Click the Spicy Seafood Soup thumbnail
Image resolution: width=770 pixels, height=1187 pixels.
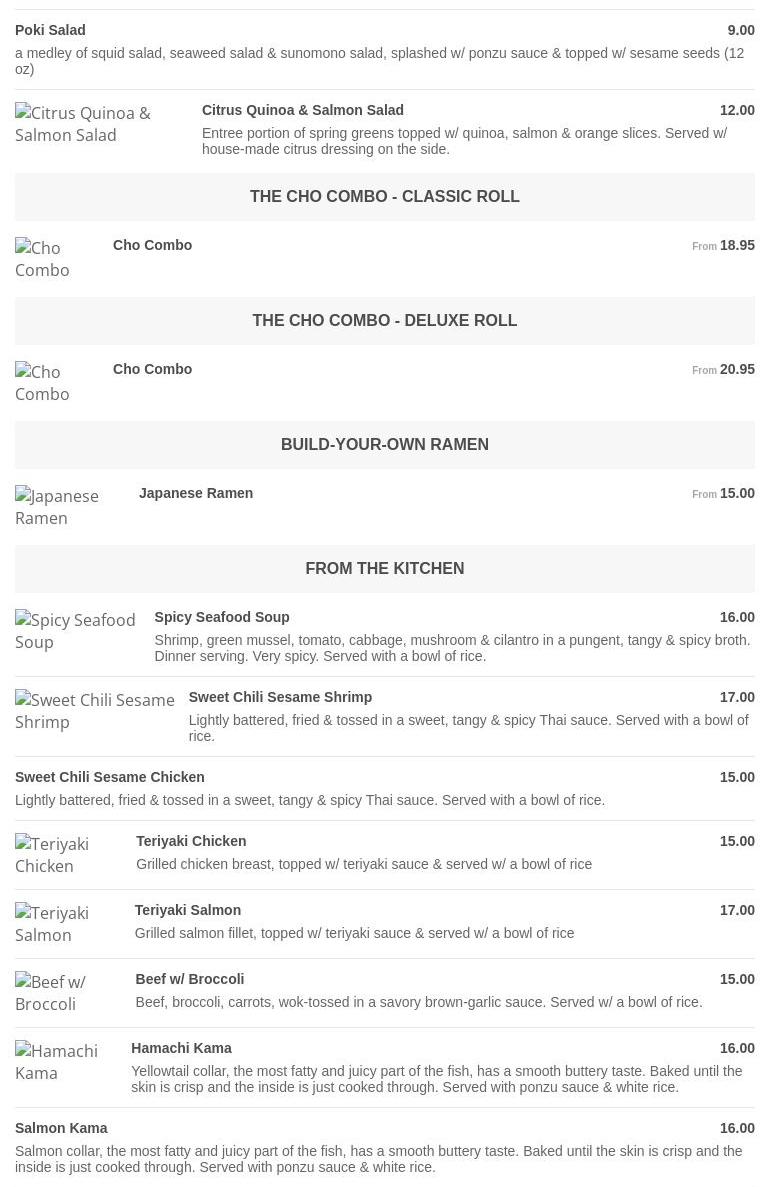click(75, 631)
